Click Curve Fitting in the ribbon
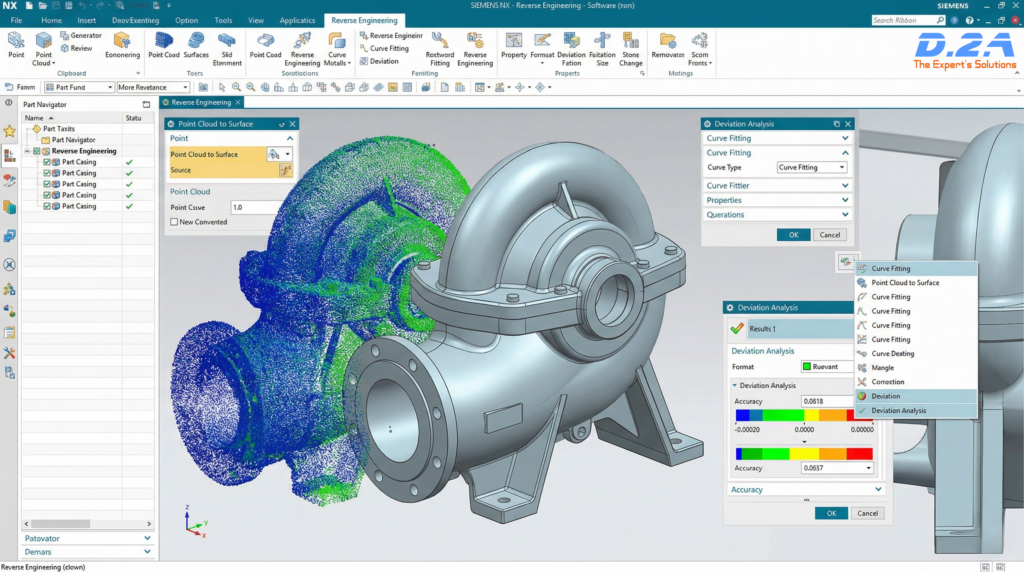Viewport: 1024px width, 572px height. pyautogui.click(x=384, y=48)
